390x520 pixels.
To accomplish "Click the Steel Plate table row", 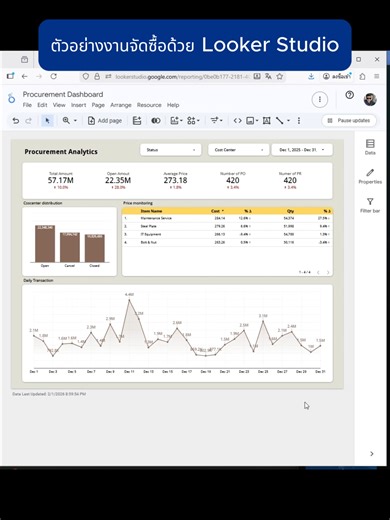I will coord(227,226).
